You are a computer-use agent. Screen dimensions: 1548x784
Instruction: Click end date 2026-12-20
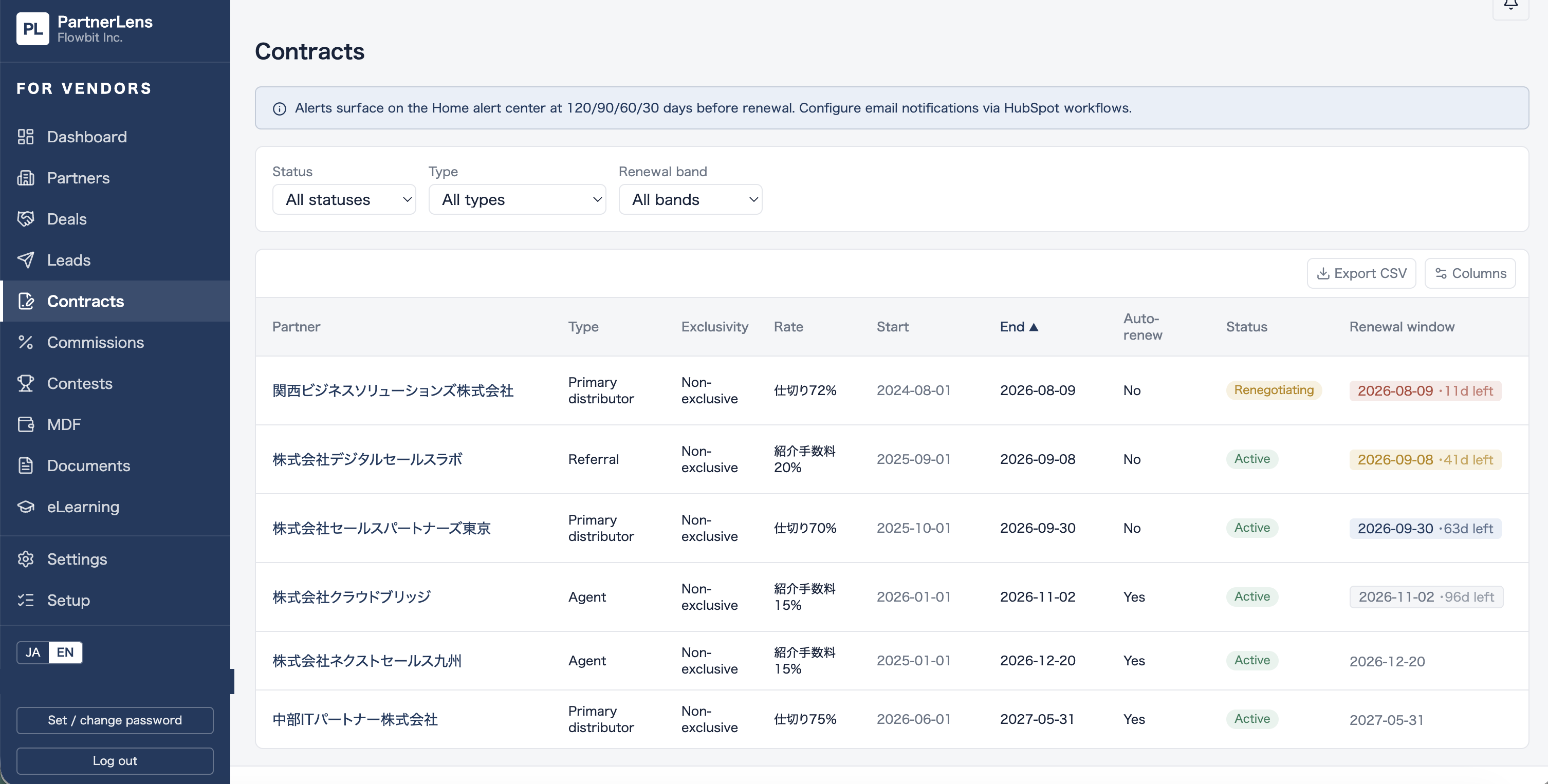coord(1038,661)
